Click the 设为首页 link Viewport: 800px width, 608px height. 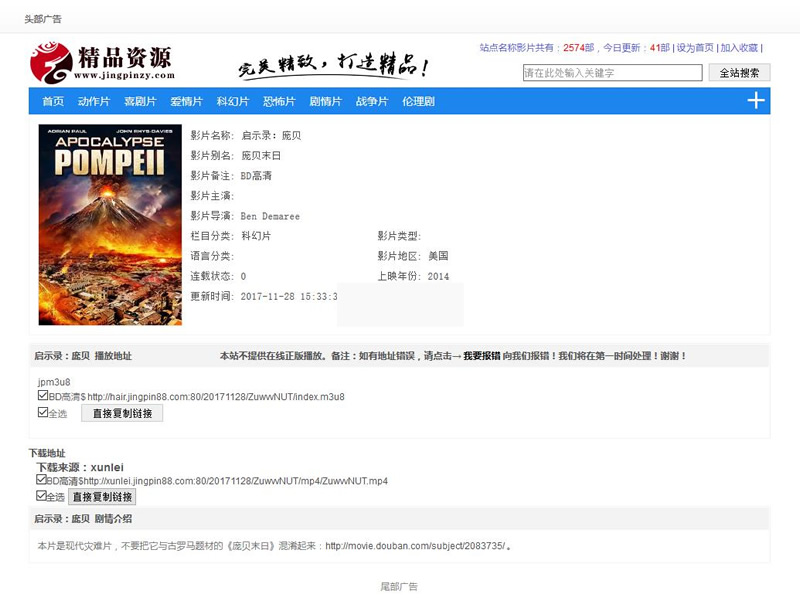(695, 47)
